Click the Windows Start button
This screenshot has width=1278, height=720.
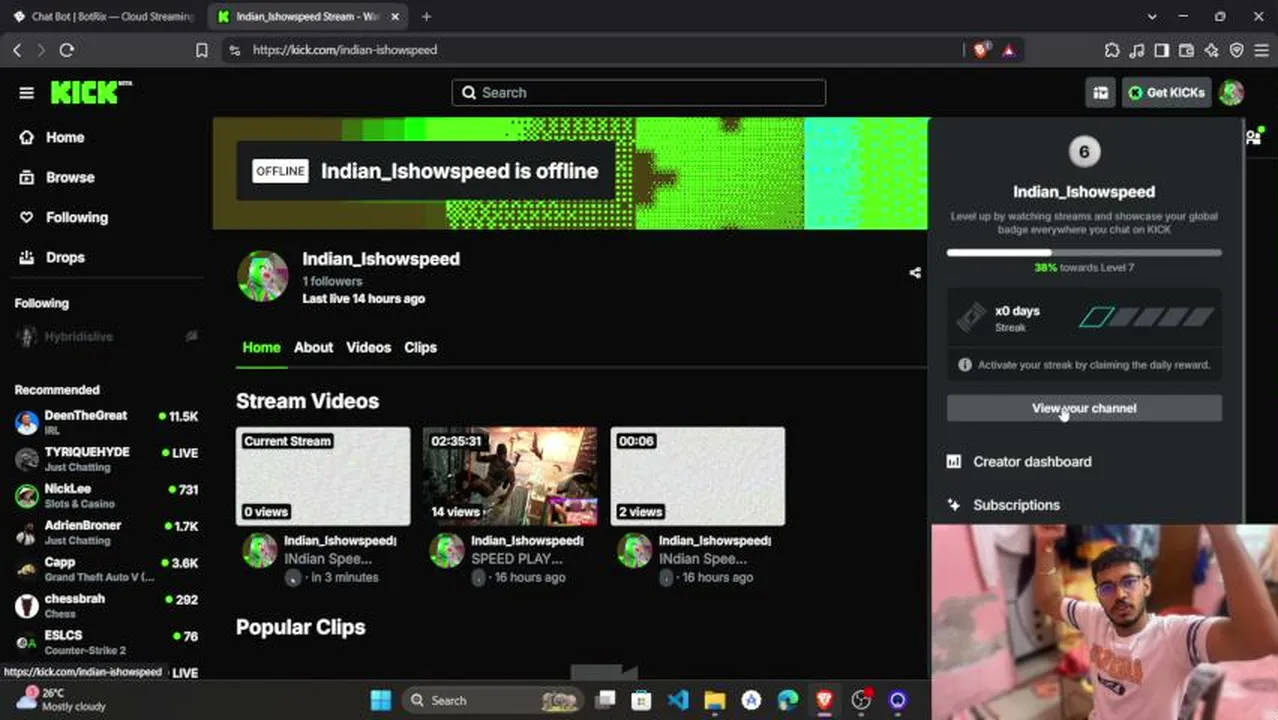click(x=380, y=700)
